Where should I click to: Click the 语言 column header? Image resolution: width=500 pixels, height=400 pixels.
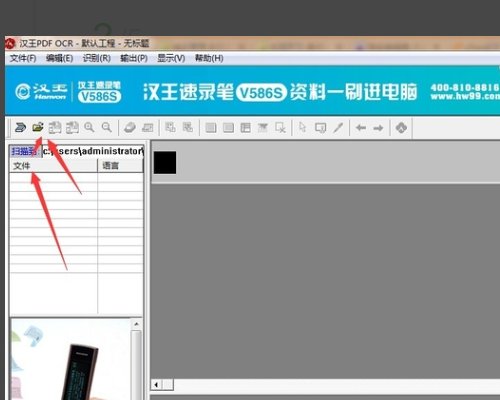click(120, 166)
